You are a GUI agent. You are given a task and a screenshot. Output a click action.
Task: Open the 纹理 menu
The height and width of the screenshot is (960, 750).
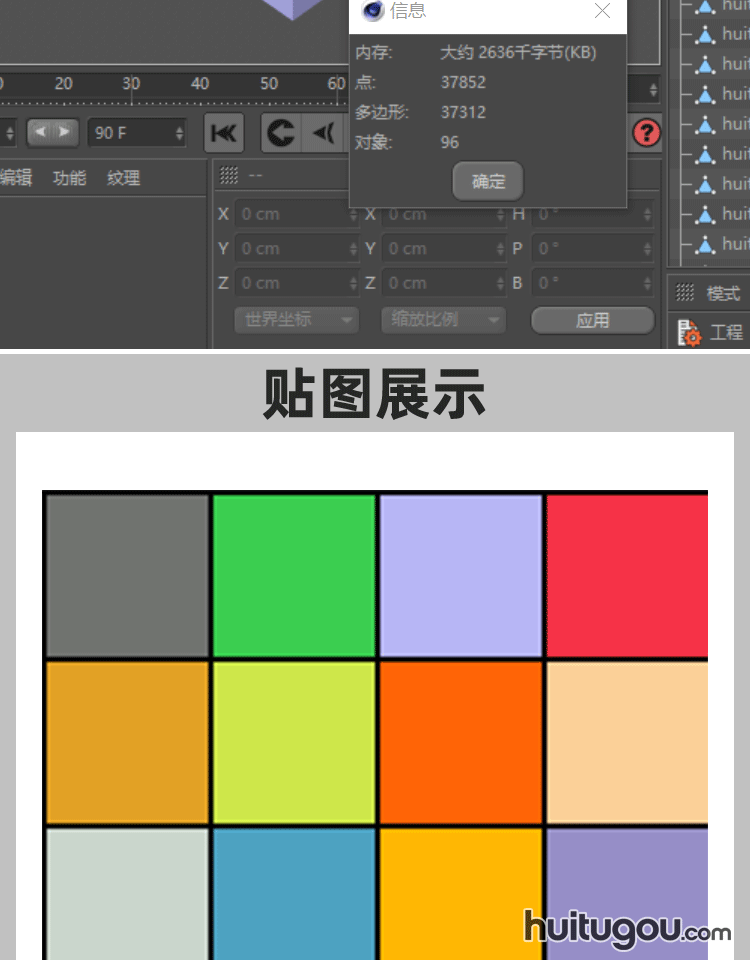[x=123, y=178]
